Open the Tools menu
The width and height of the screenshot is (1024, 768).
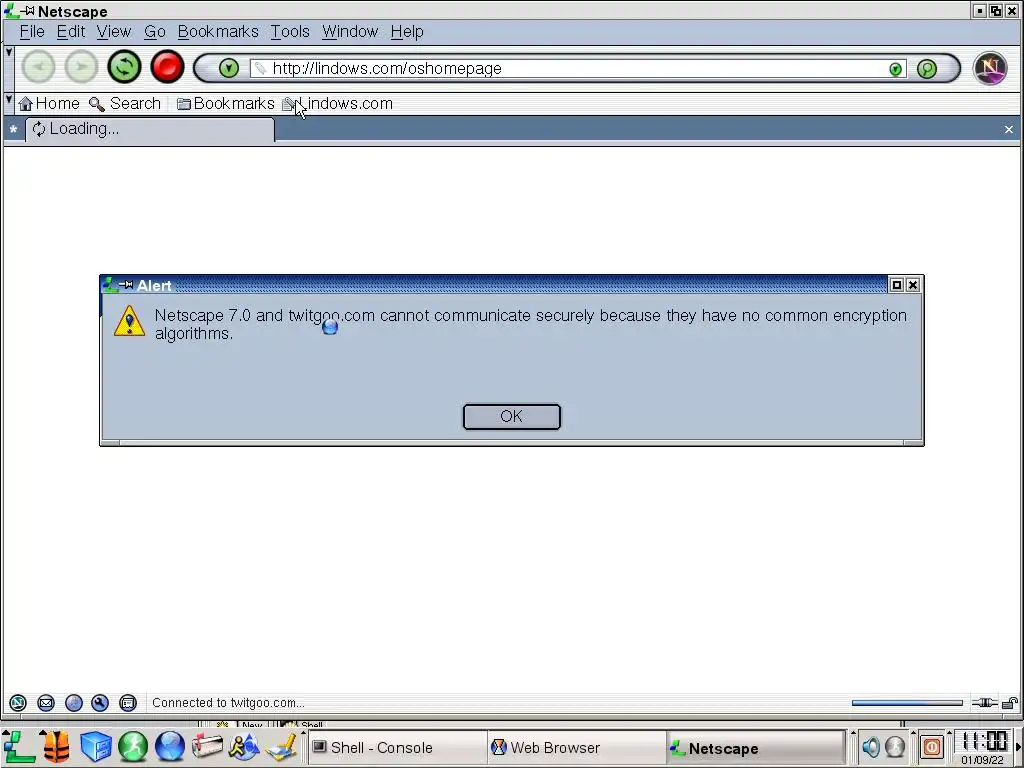290,31
